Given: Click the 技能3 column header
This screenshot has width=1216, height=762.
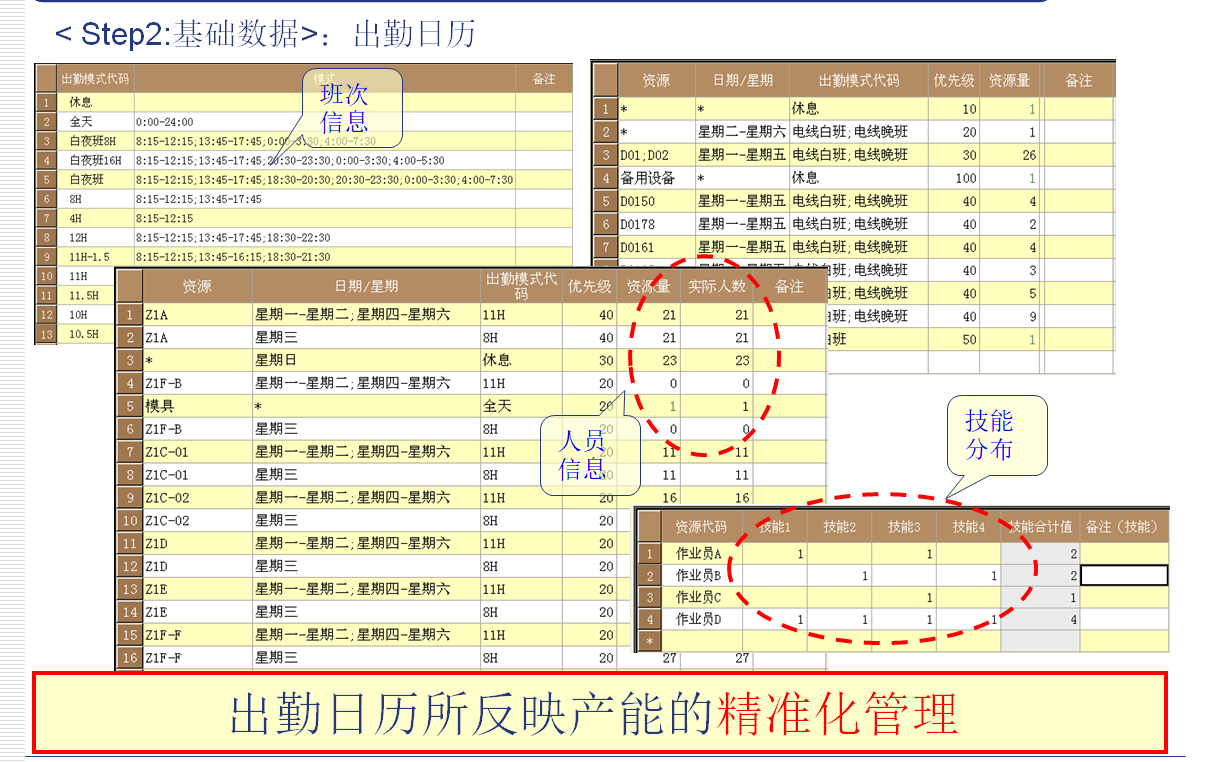Looking at the screenshot, I should coord(903,526).
